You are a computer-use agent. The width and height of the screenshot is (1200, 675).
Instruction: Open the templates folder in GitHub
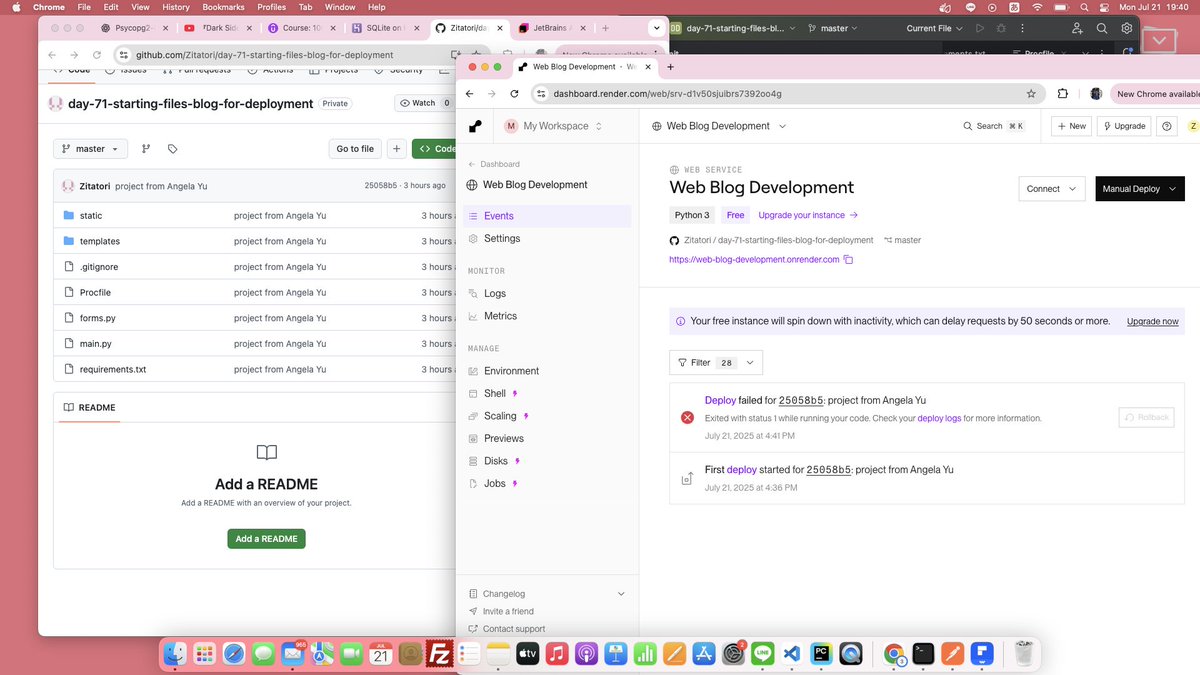point(100,241)
